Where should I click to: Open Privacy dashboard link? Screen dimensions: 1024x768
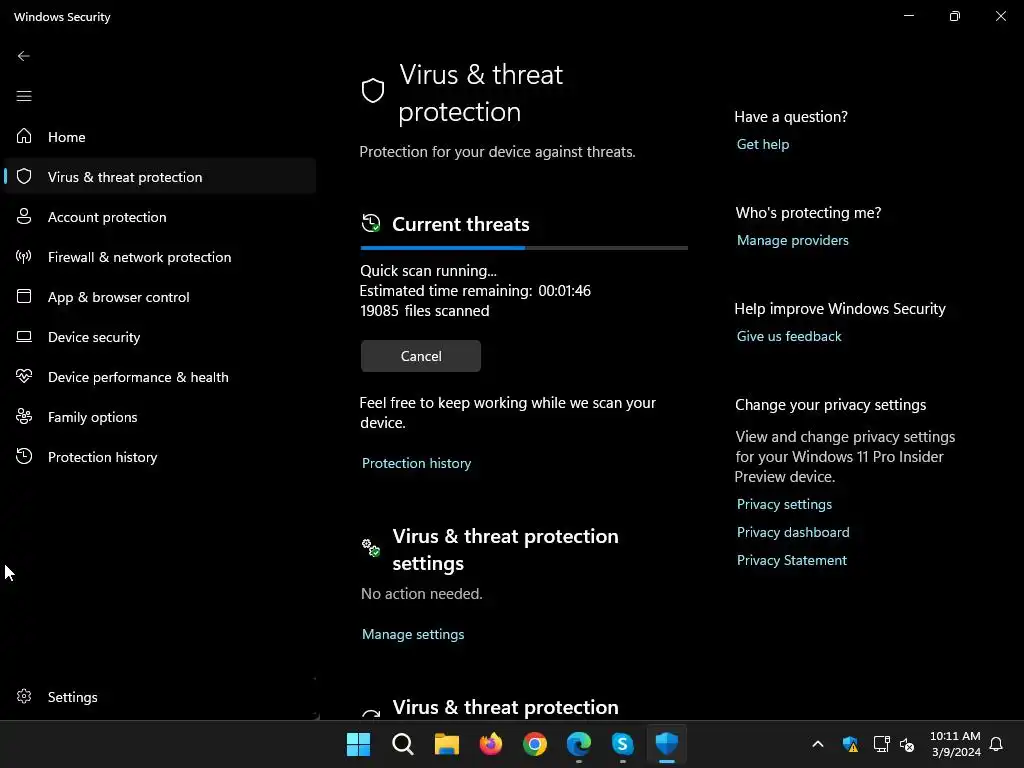click(793, 532)
